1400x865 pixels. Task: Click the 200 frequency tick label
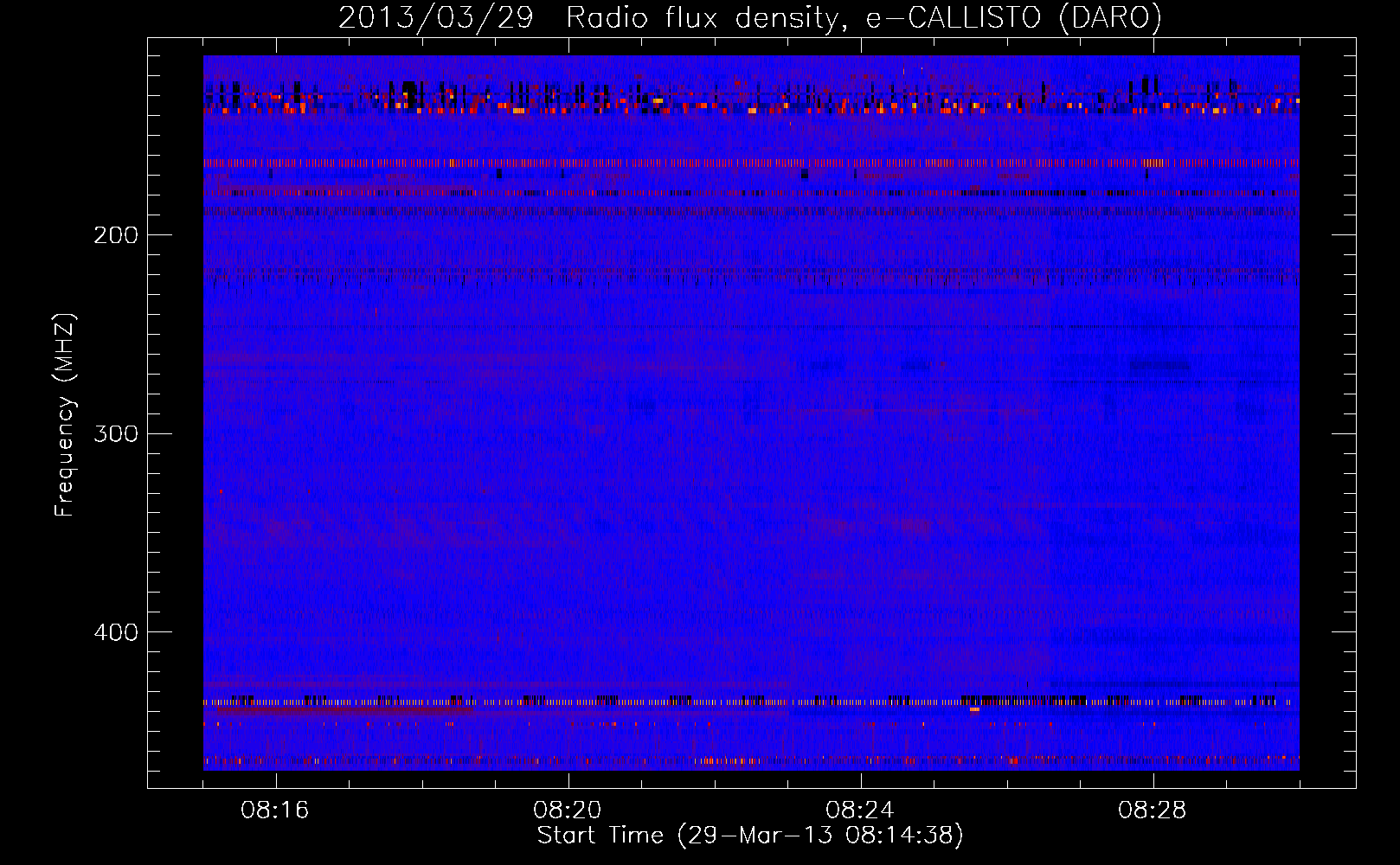[x=116, y=235]
